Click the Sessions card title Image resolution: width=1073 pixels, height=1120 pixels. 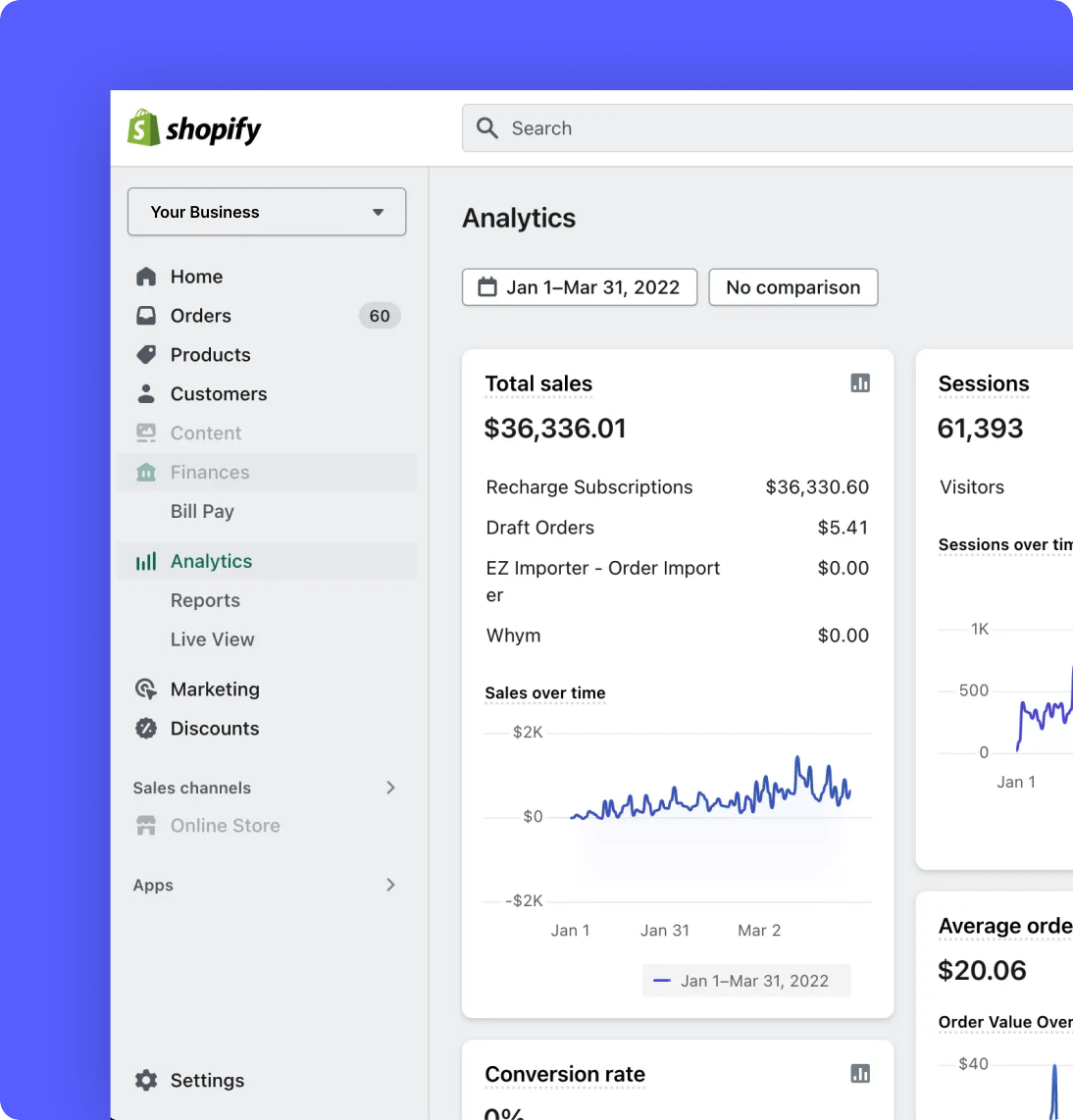(984, 383)
